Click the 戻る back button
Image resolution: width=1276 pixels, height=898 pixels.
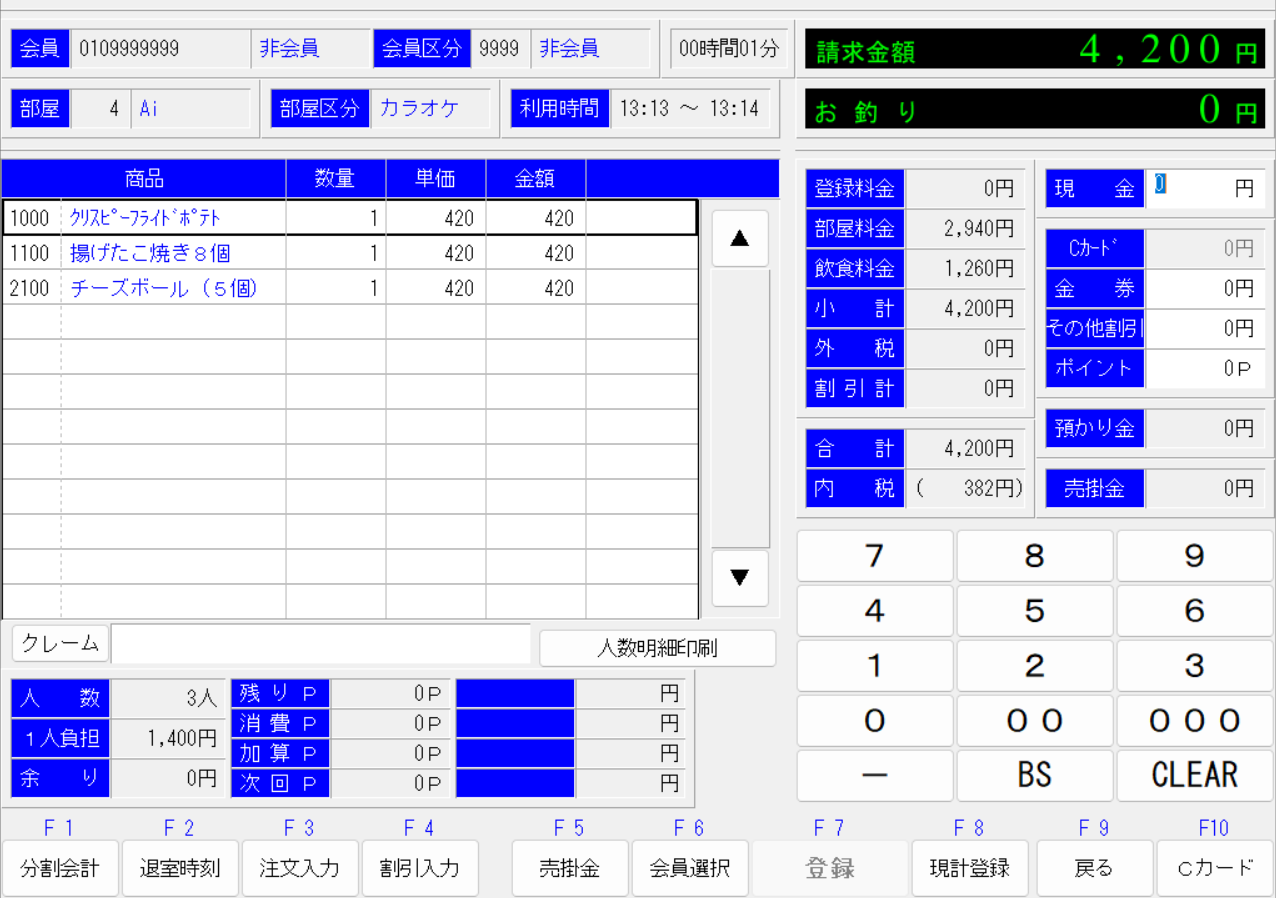1094,868
